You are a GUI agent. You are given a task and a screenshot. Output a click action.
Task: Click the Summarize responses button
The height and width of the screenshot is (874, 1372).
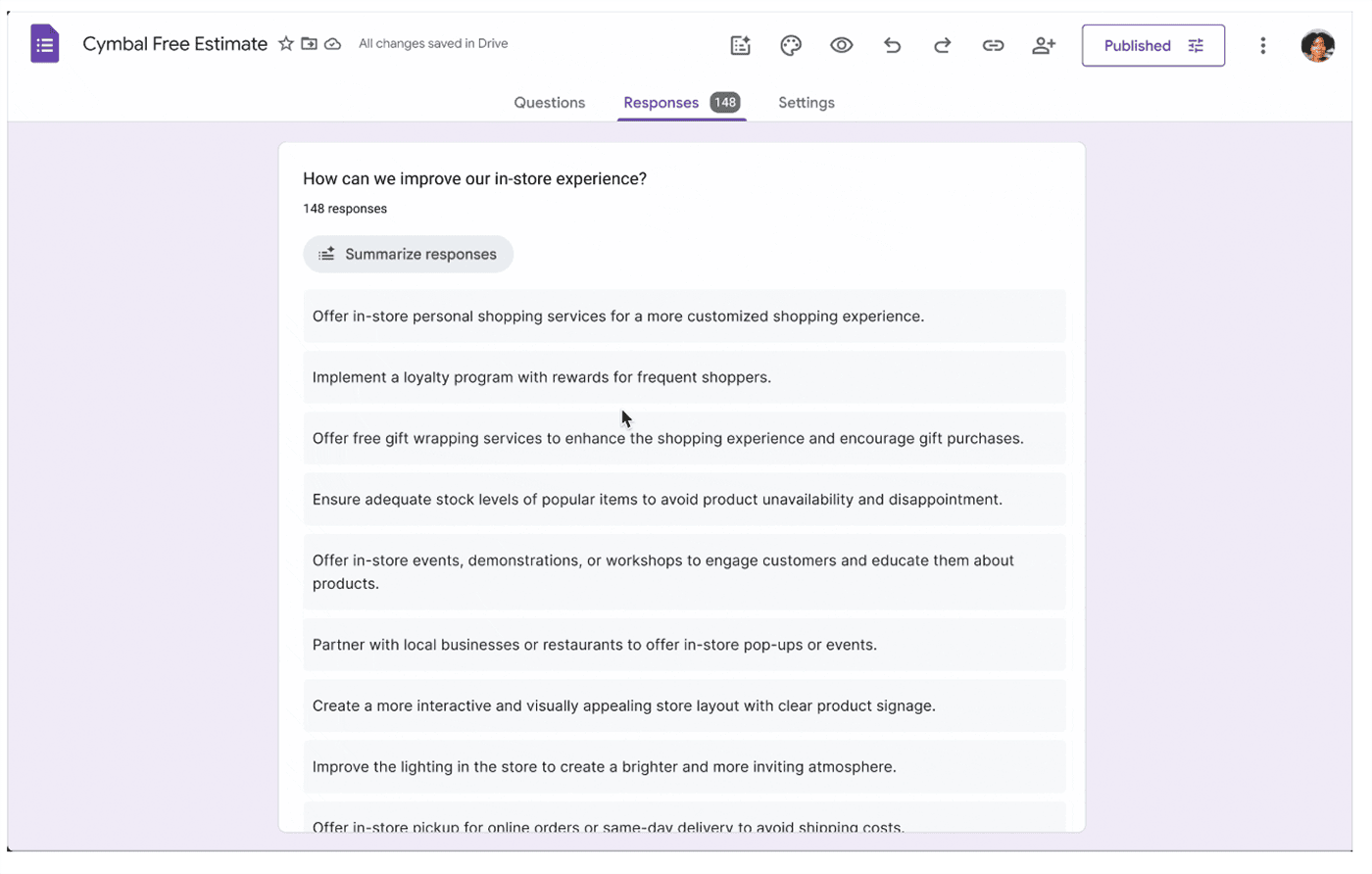pyautogui.click(x=409, y=254)
